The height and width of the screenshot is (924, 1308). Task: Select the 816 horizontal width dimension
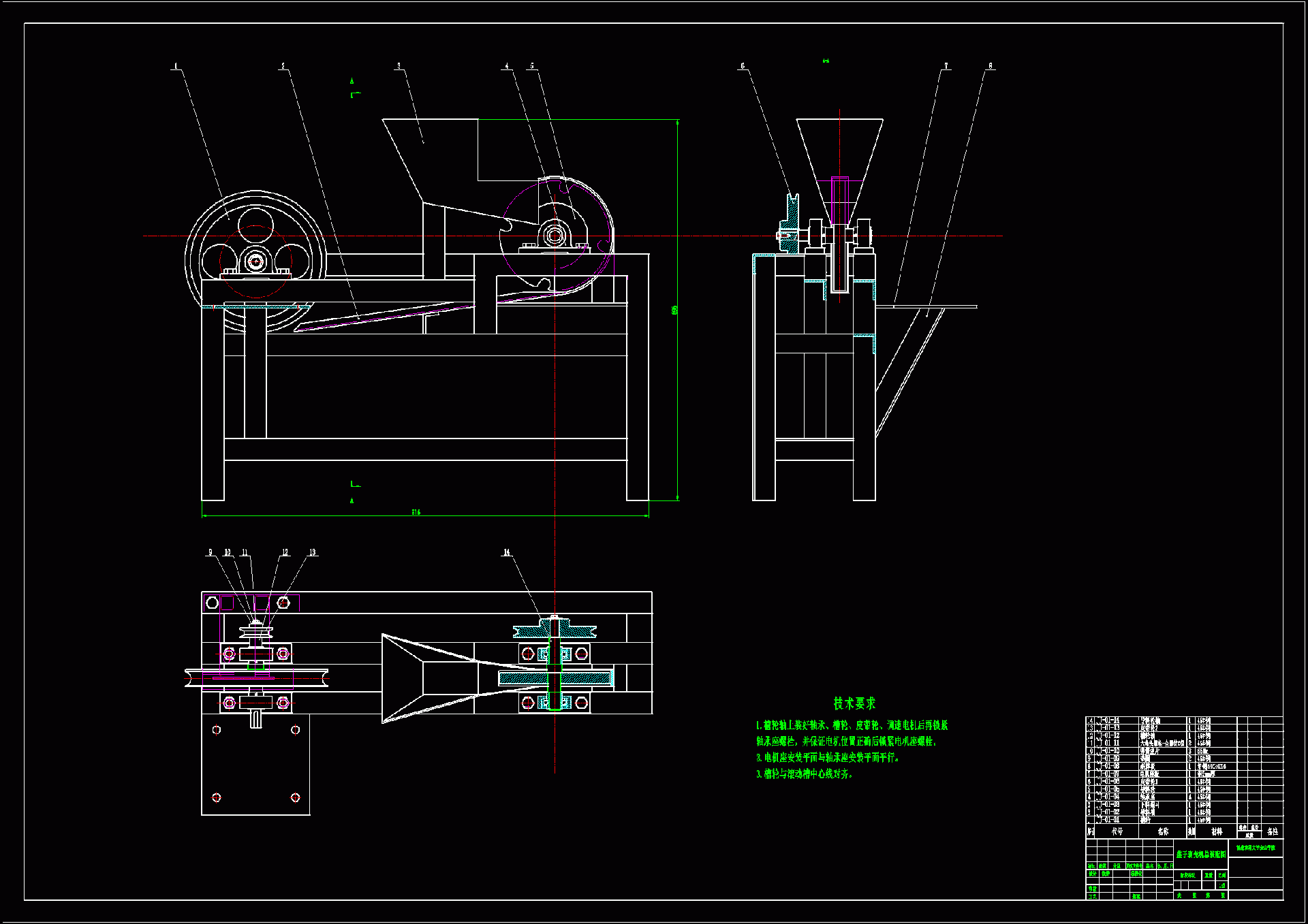416,512
